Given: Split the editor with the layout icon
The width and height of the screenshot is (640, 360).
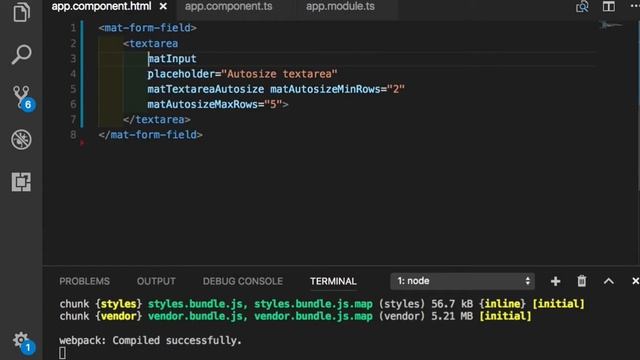Looking at the screenshot, I should tap(609, 6).
